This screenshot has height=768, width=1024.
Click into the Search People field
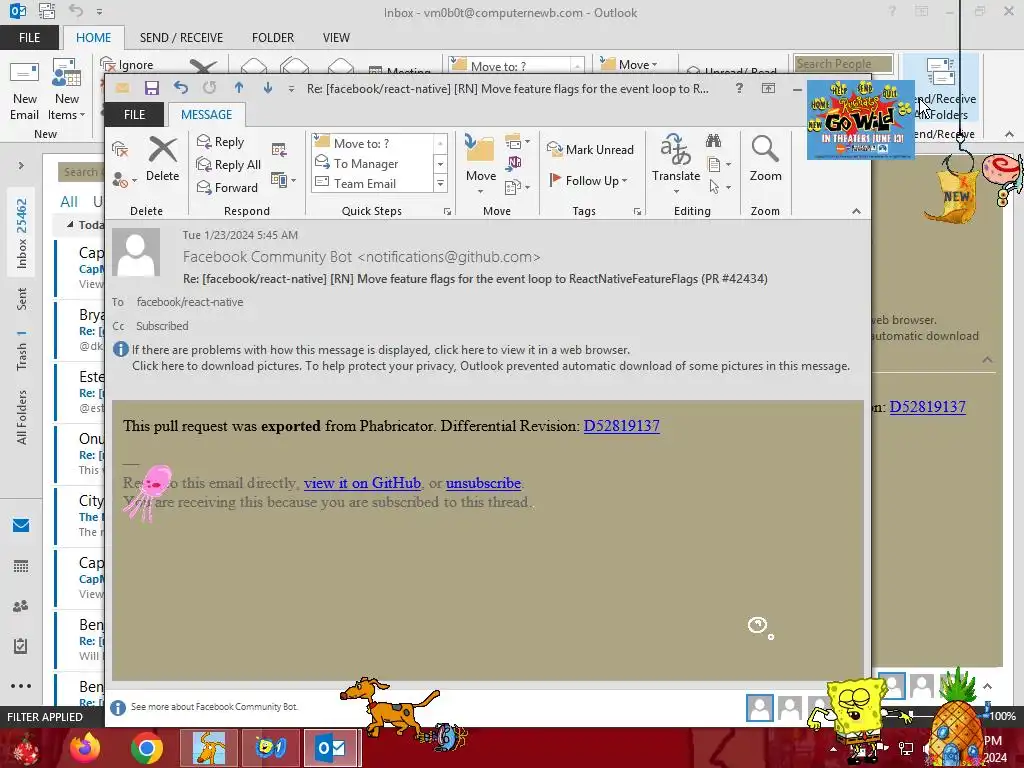pos(843,64)
